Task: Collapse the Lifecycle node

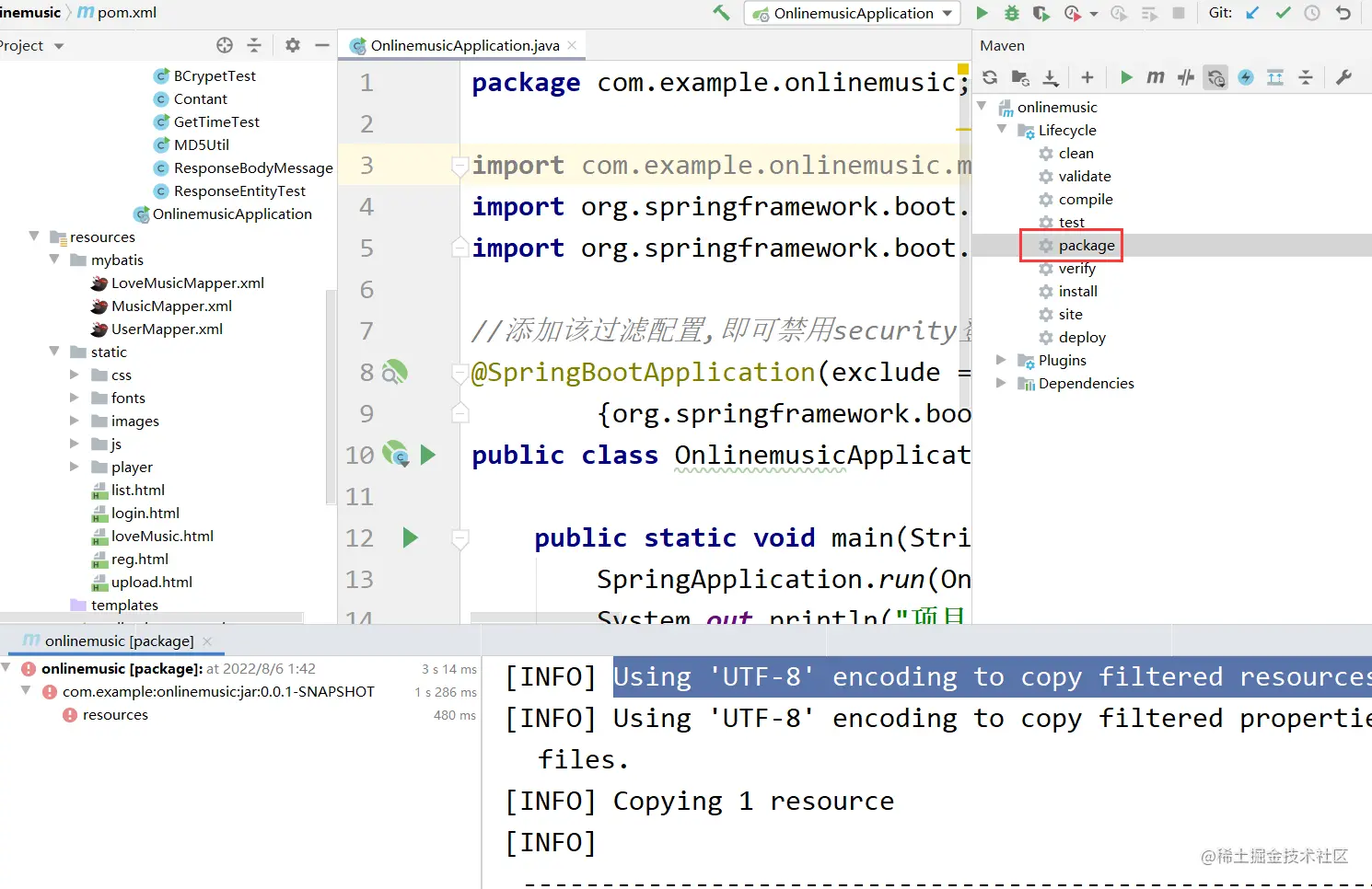Action: (1003, 130)
